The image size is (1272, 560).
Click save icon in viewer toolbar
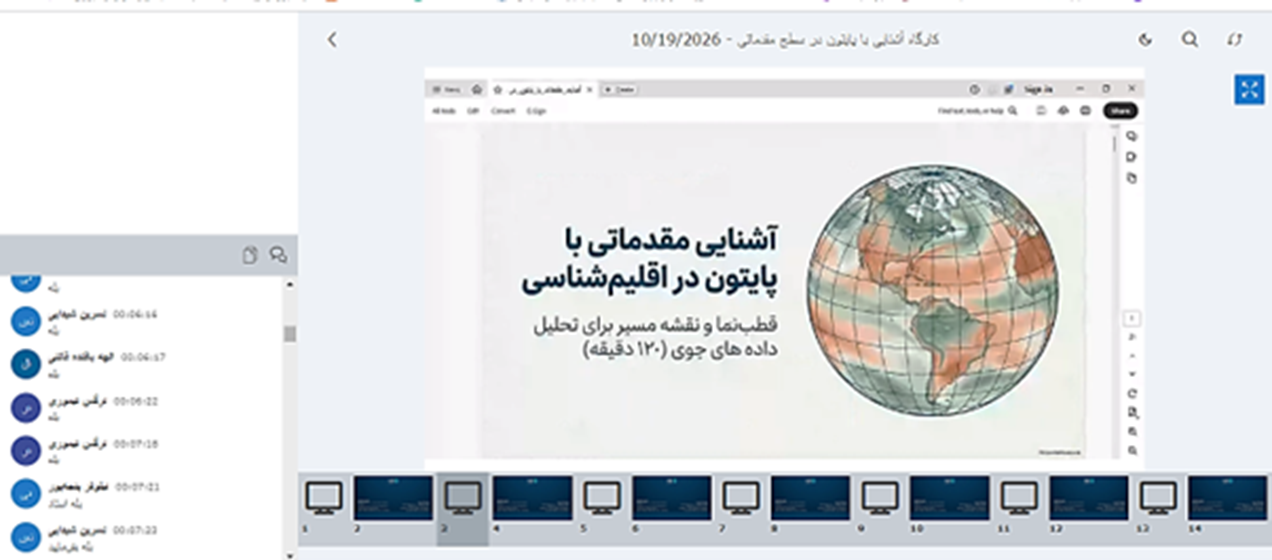[x=1040, y=111]
